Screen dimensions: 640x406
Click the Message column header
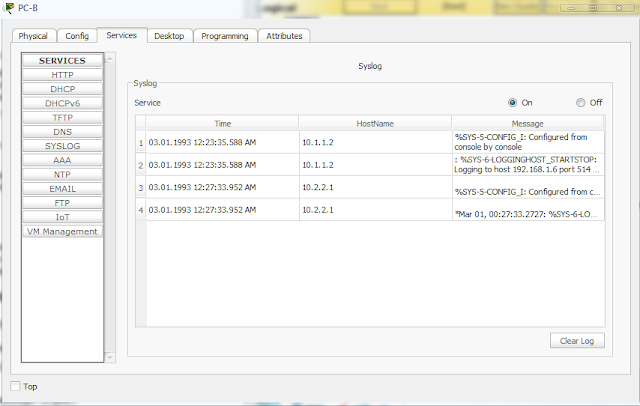[x=527, y=124]
